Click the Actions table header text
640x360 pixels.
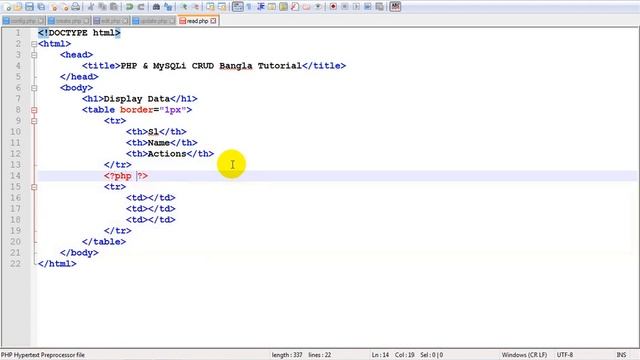[x=167, y=154]
